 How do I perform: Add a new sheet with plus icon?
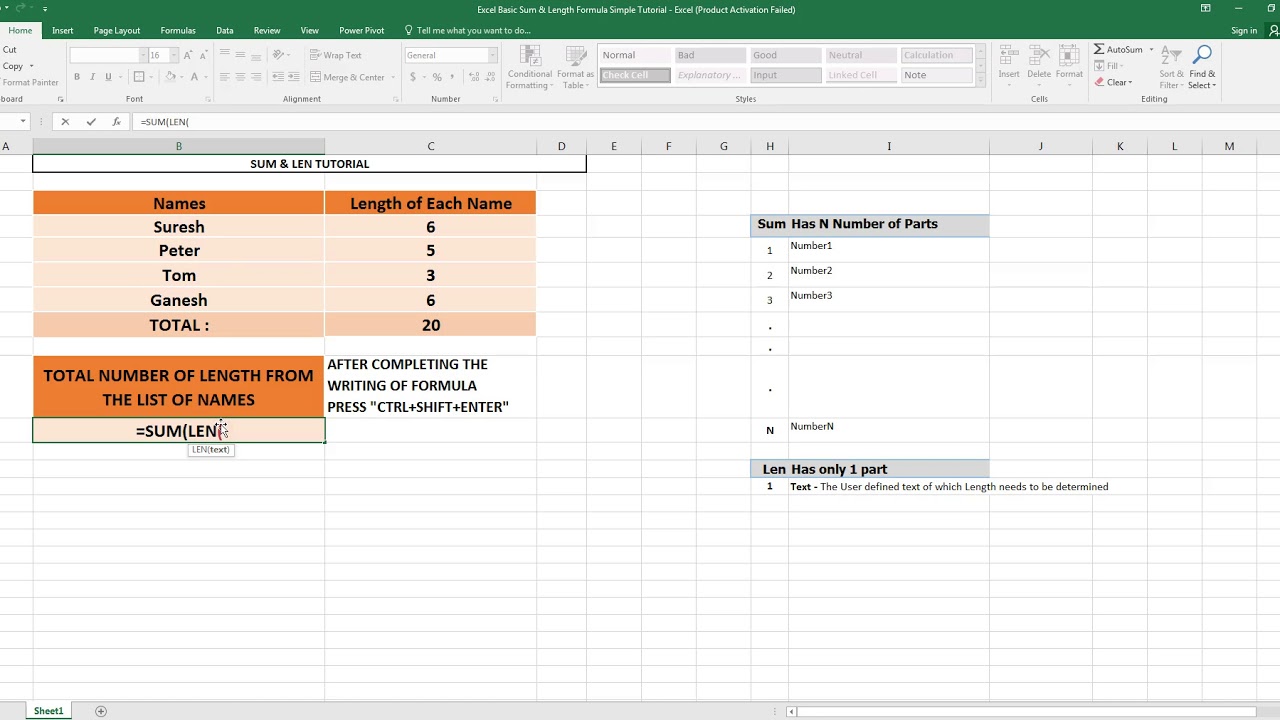tap(100, 711)
